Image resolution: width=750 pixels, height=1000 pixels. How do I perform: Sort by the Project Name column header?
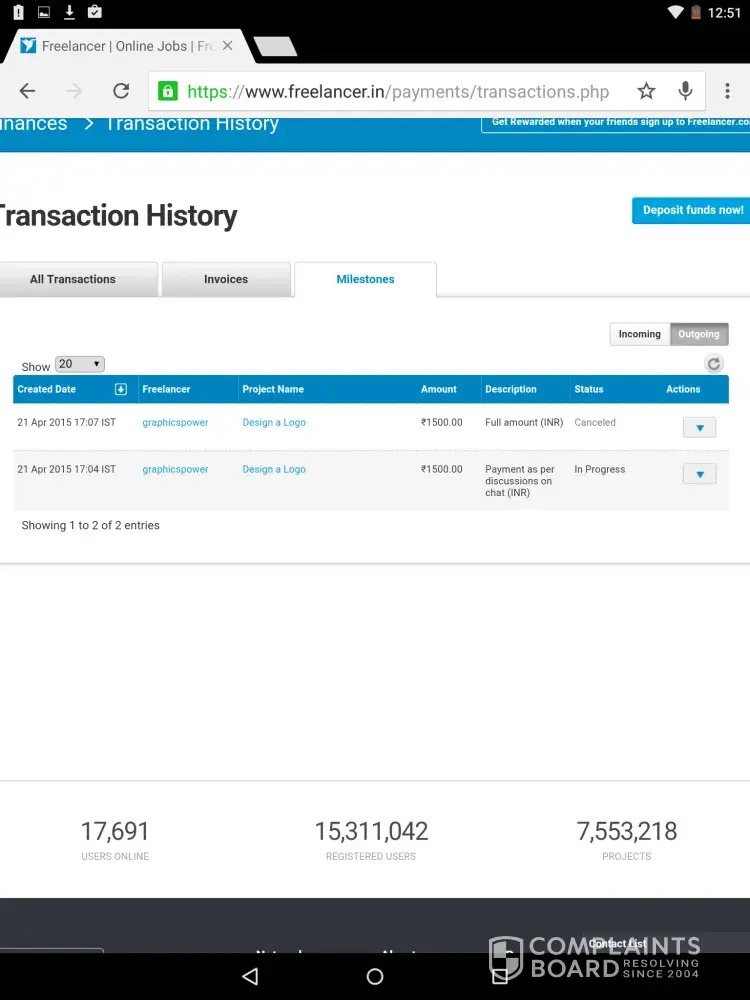(x=273, y=389)
